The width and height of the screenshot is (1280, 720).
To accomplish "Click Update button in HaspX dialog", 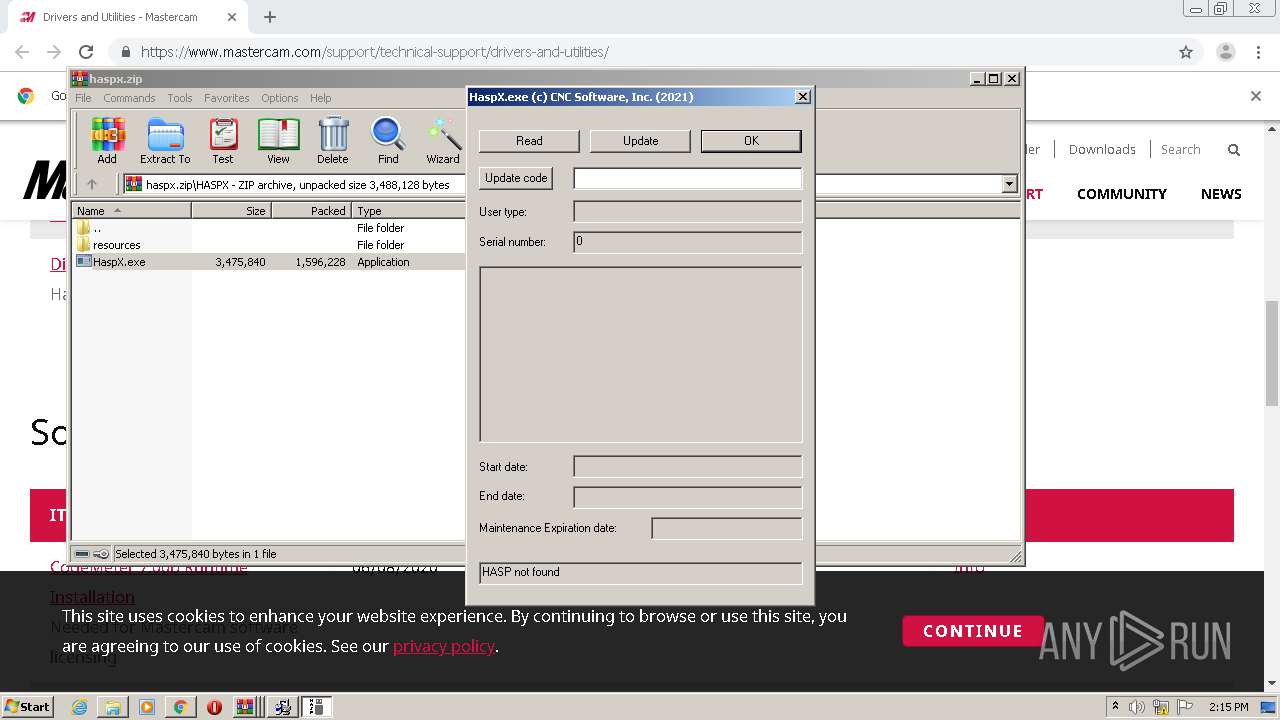I will tap(640, 141).
